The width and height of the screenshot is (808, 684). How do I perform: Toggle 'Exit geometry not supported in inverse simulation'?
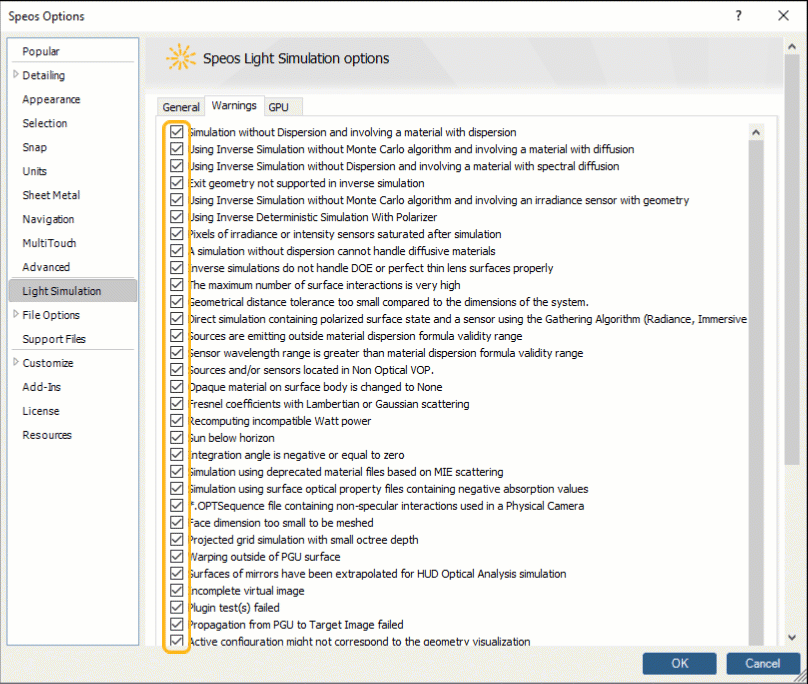(x=176, y=182)
